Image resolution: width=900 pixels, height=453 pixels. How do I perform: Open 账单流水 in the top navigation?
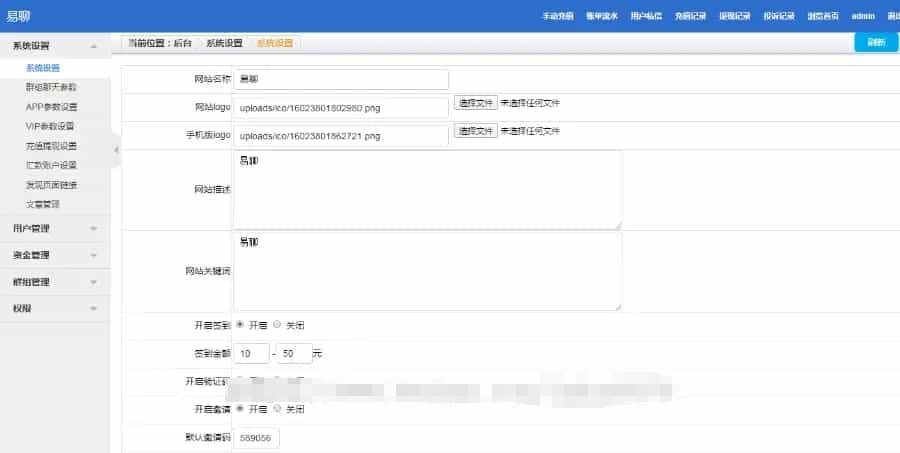602,17
